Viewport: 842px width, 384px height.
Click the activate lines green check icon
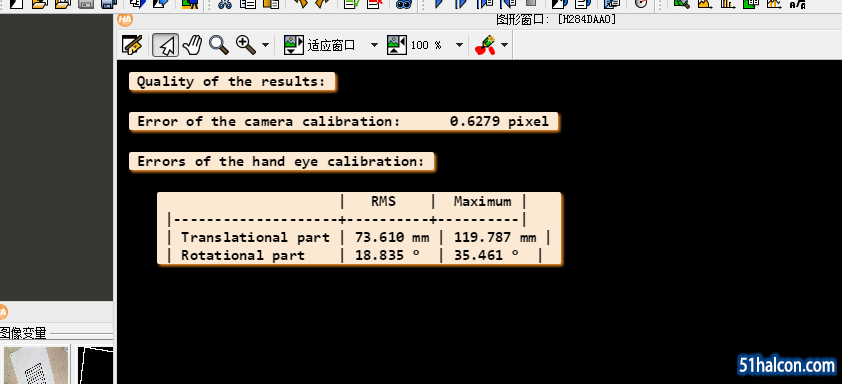[x=352, y=4]
